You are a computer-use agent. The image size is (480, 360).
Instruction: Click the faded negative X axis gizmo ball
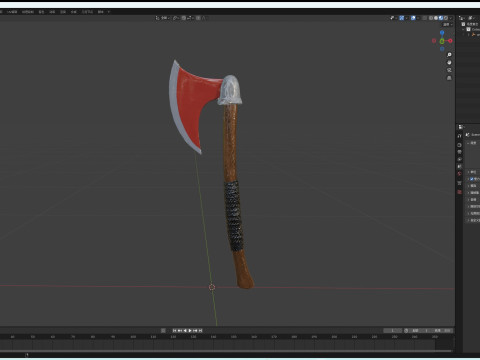(434, 41)
